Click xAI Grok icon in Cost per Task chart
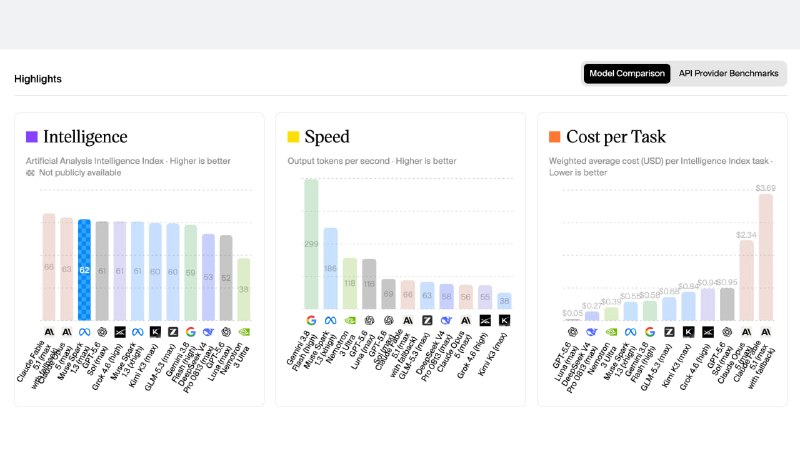Viewport: 800px width, 461px height. (x=708, y=332)
